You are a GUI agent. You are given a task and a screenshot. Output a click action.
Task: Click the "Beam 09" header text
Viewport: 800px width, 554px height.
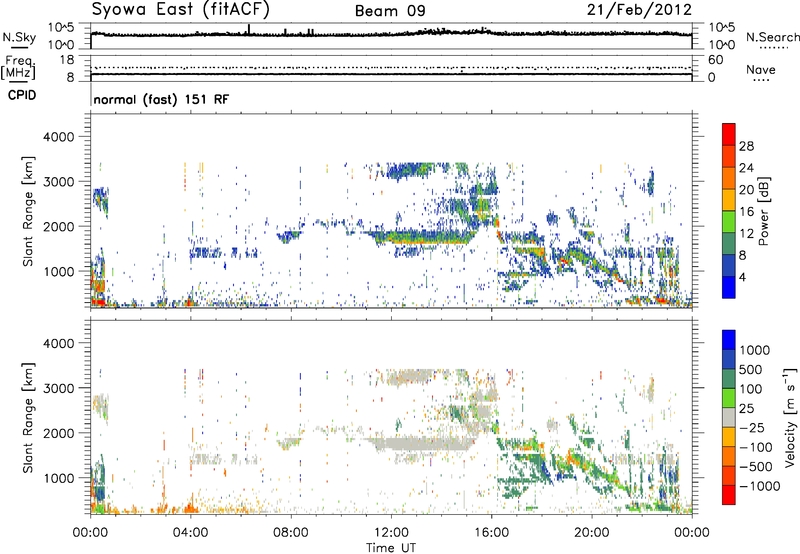tap(390, 11)
